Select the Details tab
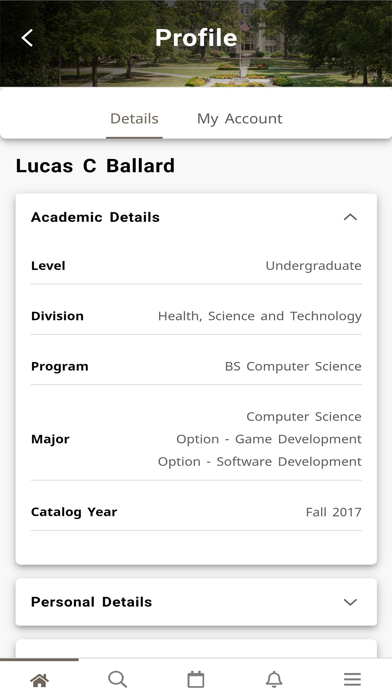The image size is (392, 696). coord(134,119)
